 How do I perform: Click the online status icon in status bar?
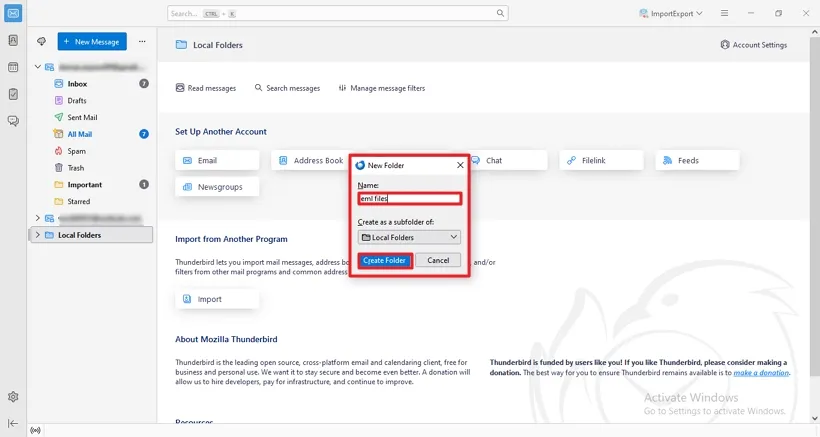pyautogui.click(x=35, y=431)
